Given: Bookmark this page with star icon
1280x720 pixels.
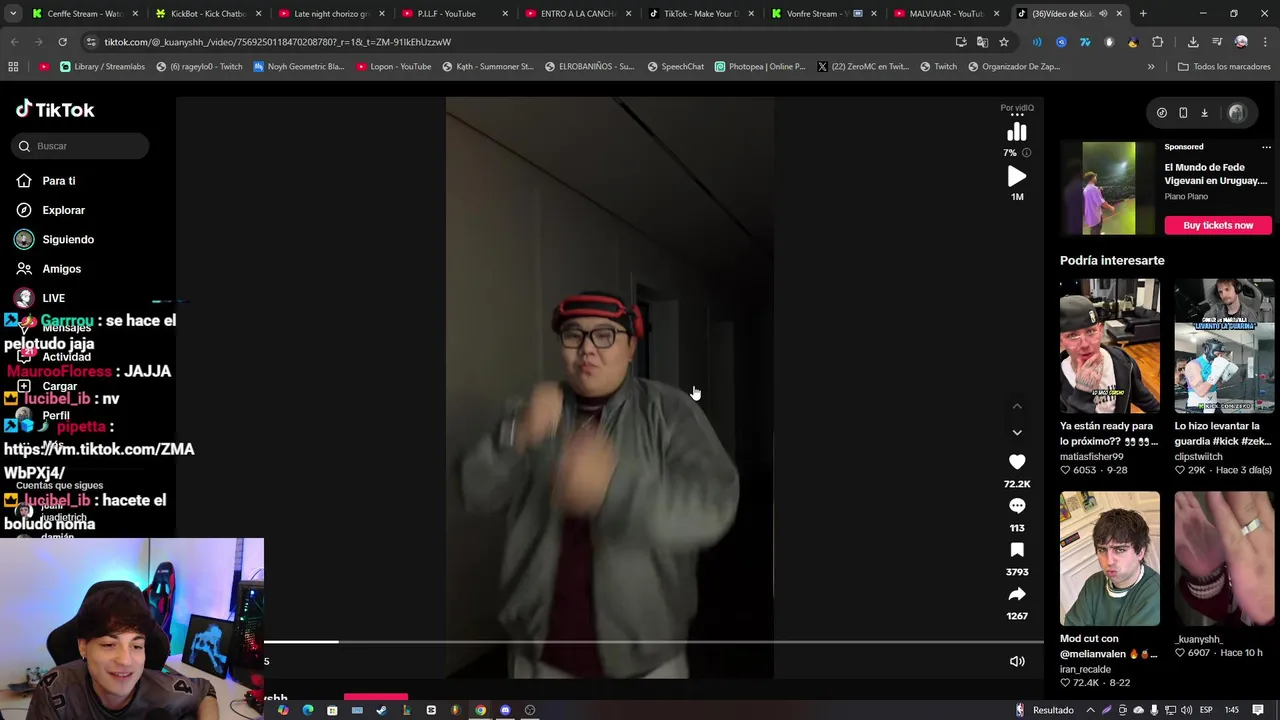Looking at the screenshot, I should [1003, 42].
